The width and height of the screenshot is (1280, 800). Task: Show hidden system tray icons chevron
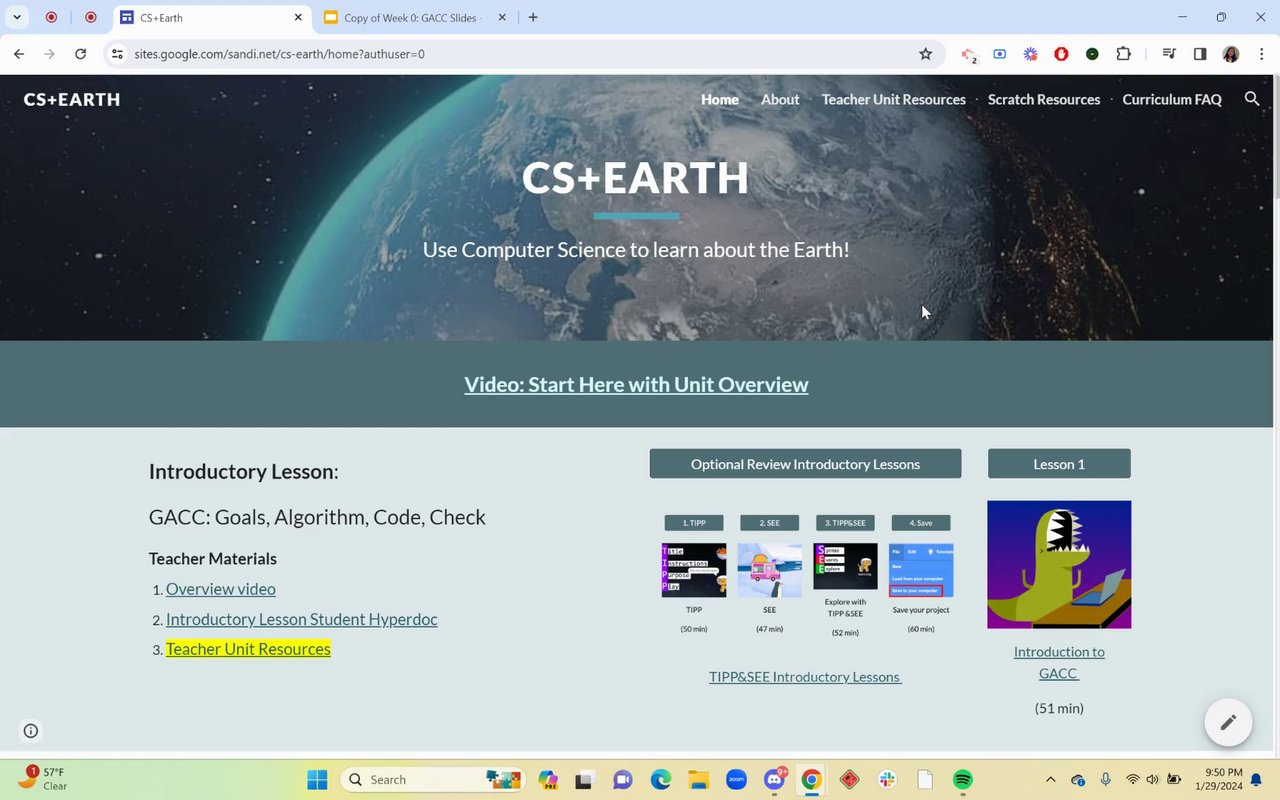pyautogui.click(x=1050, y=779)
